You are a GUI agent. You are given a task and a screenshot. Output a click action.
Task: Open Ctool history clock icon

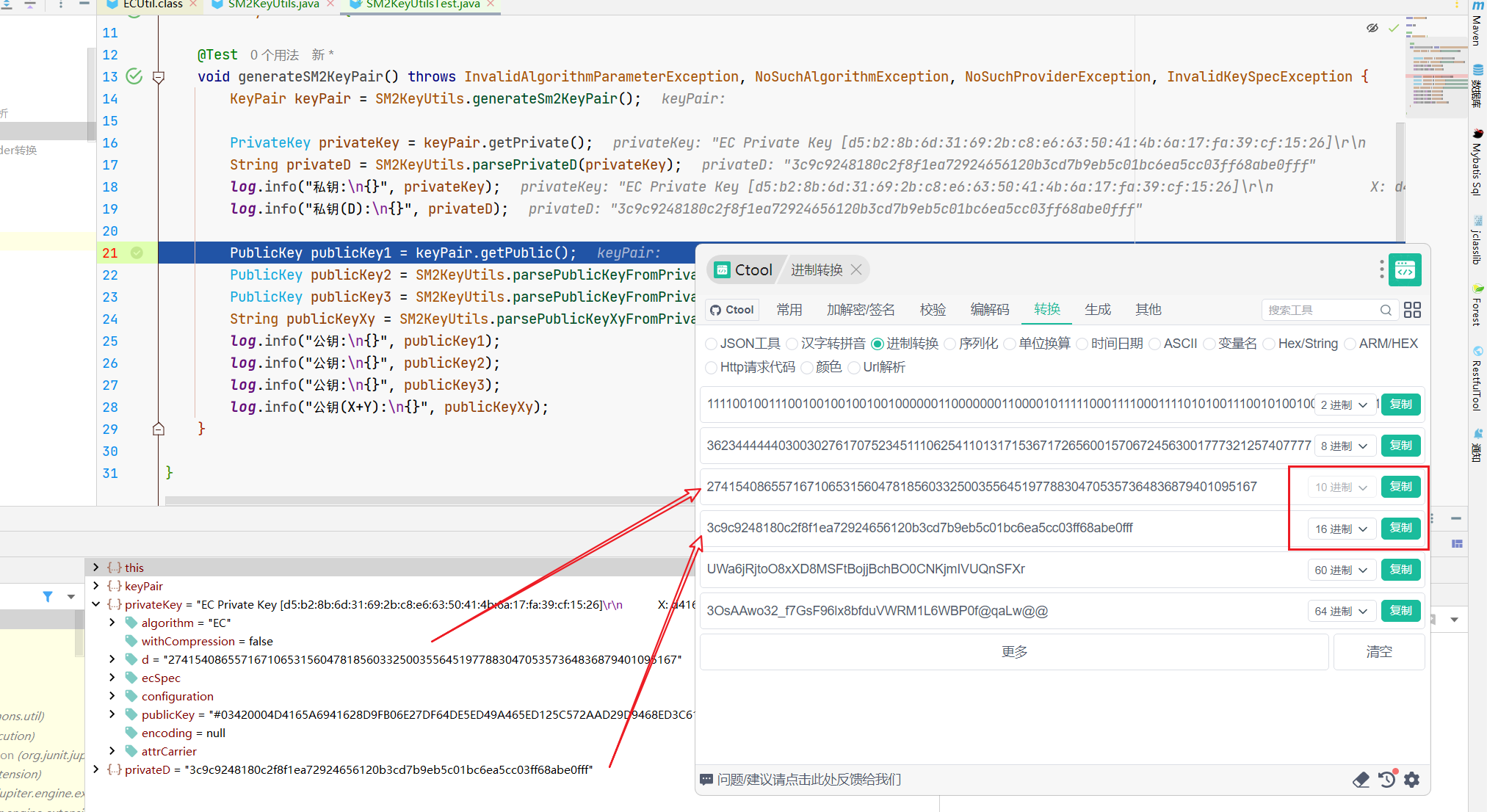pyautogui.click(x=1386, y=779)
